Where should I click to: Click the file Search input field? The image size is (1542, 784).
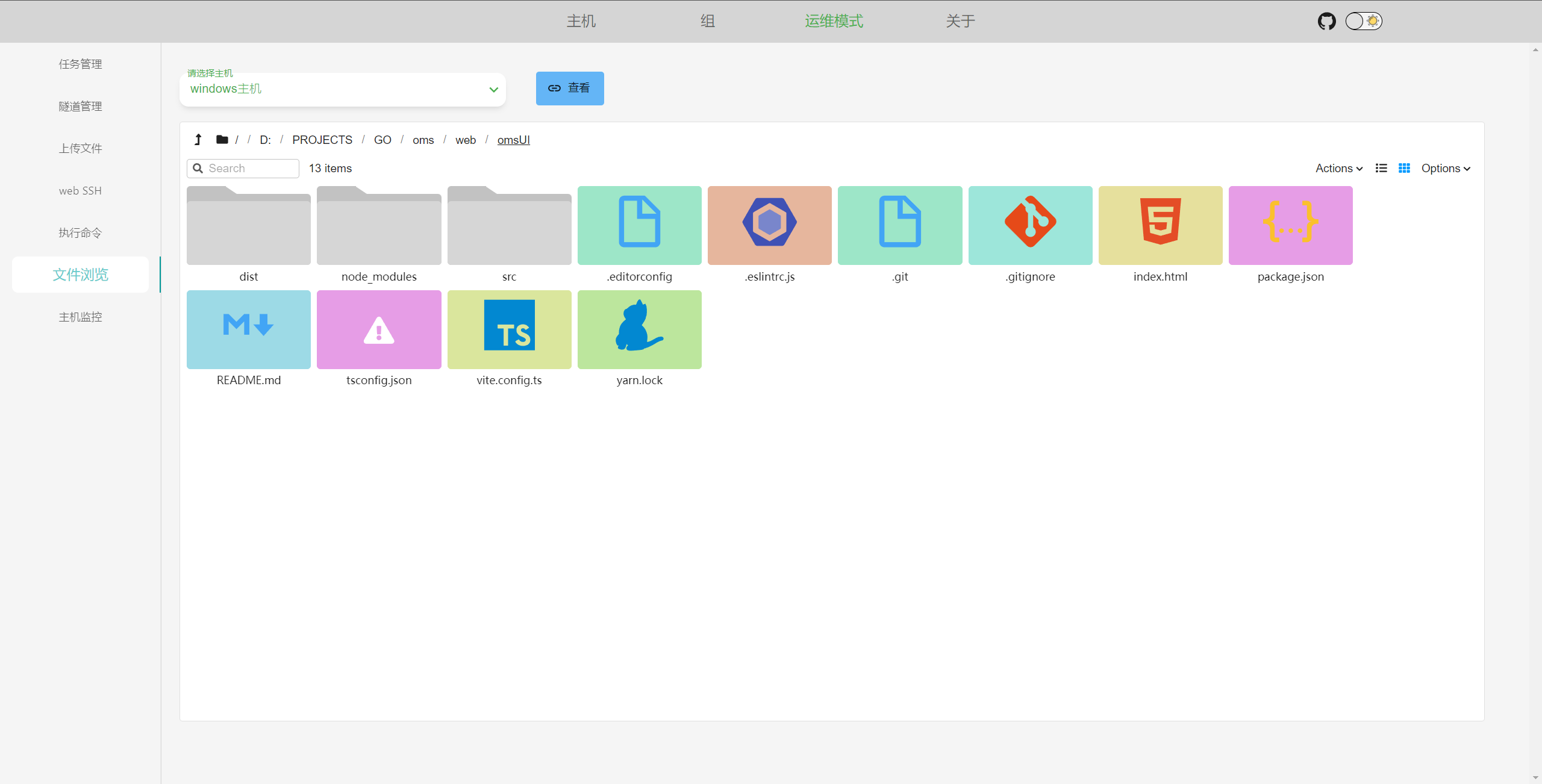click(x=250, y=168)
